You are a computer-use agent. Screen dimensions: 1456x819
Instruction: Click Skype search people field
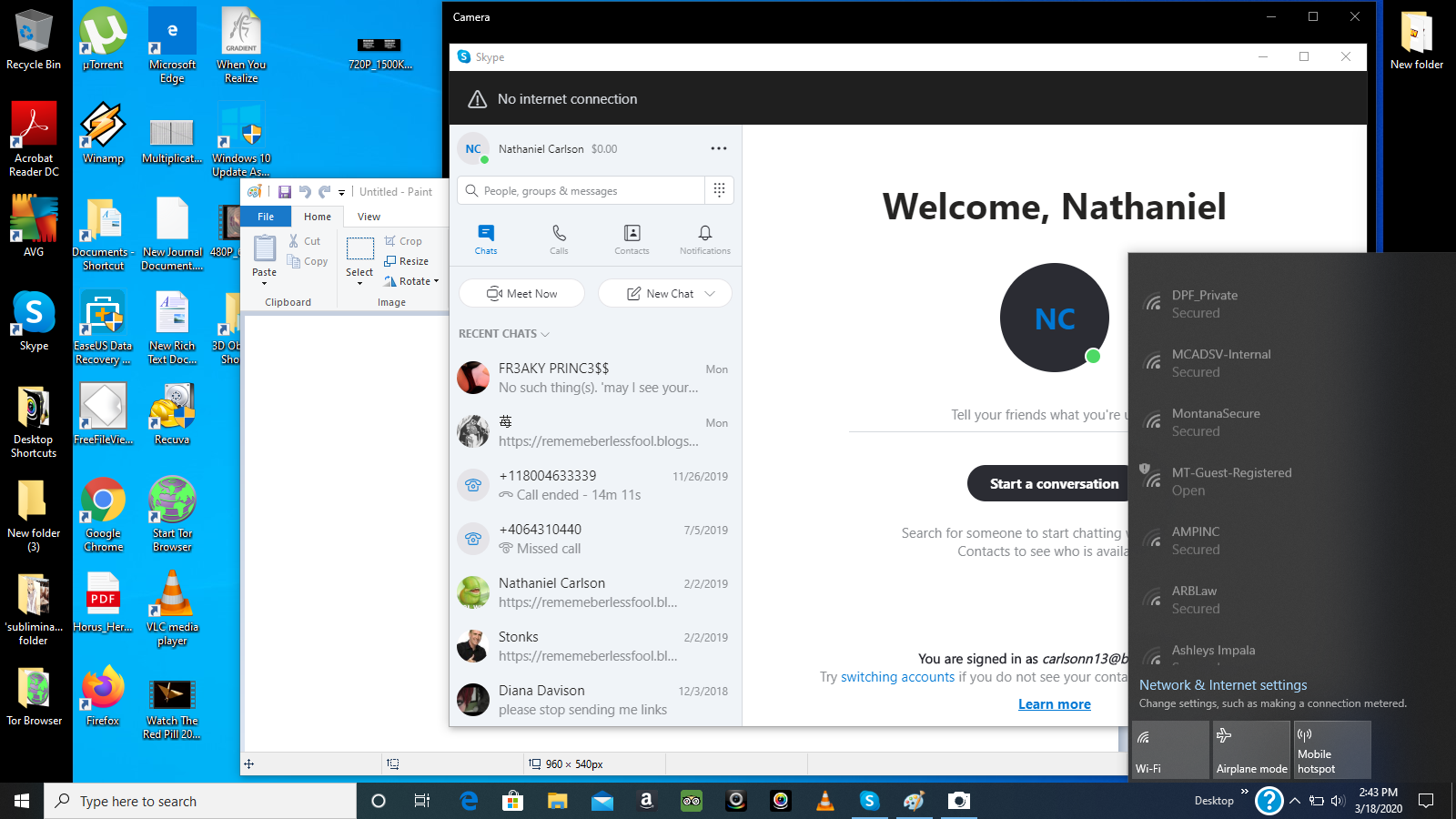582,190
